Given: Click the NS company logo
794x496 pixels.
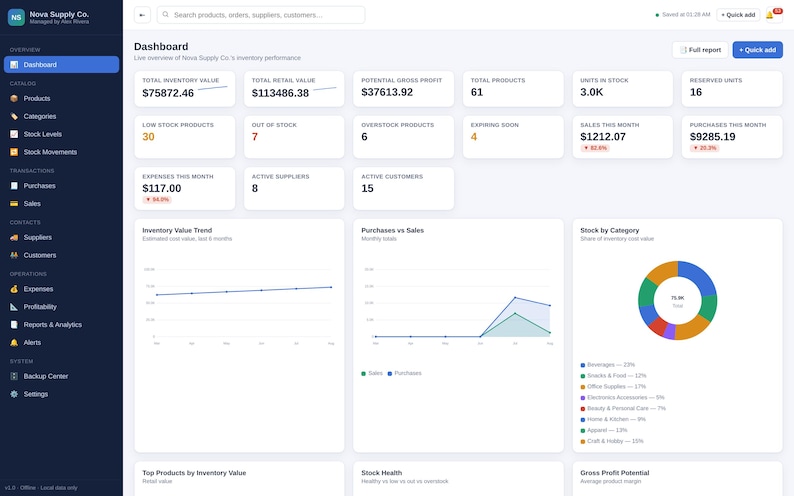Looking at the screenshot, I should tap(16, 17).
